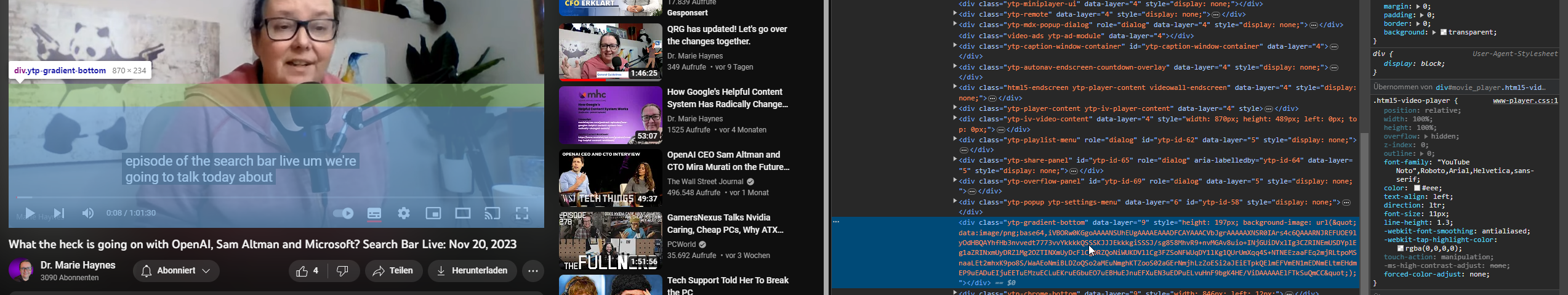Viewport: 1568px width, 295px height.
Task: Expand the ytp-share-panel div node
Action: [x=955, y=160]
